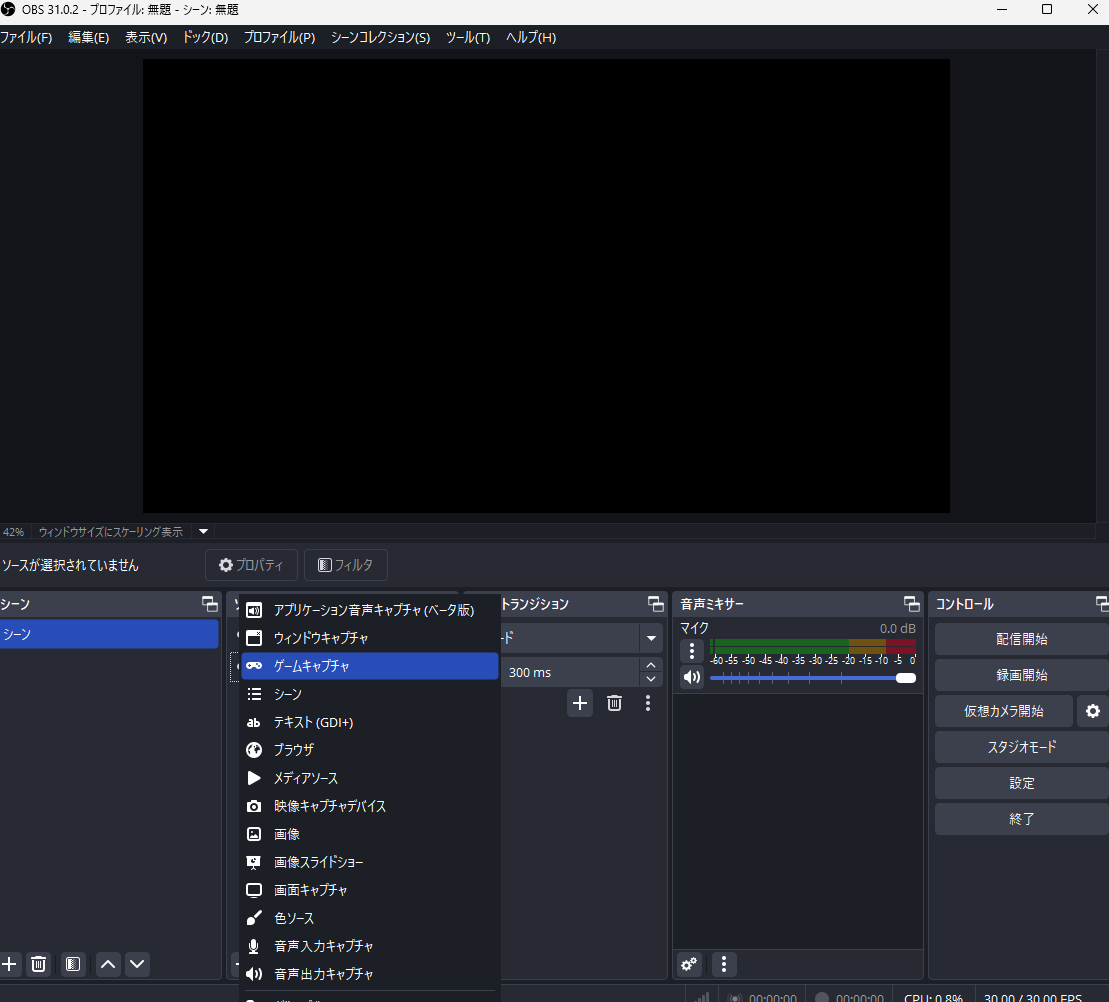This screenshot has width=1109, height=1002.
Task: Click the 配信開始 button
Action: (x=1021, y=639)
